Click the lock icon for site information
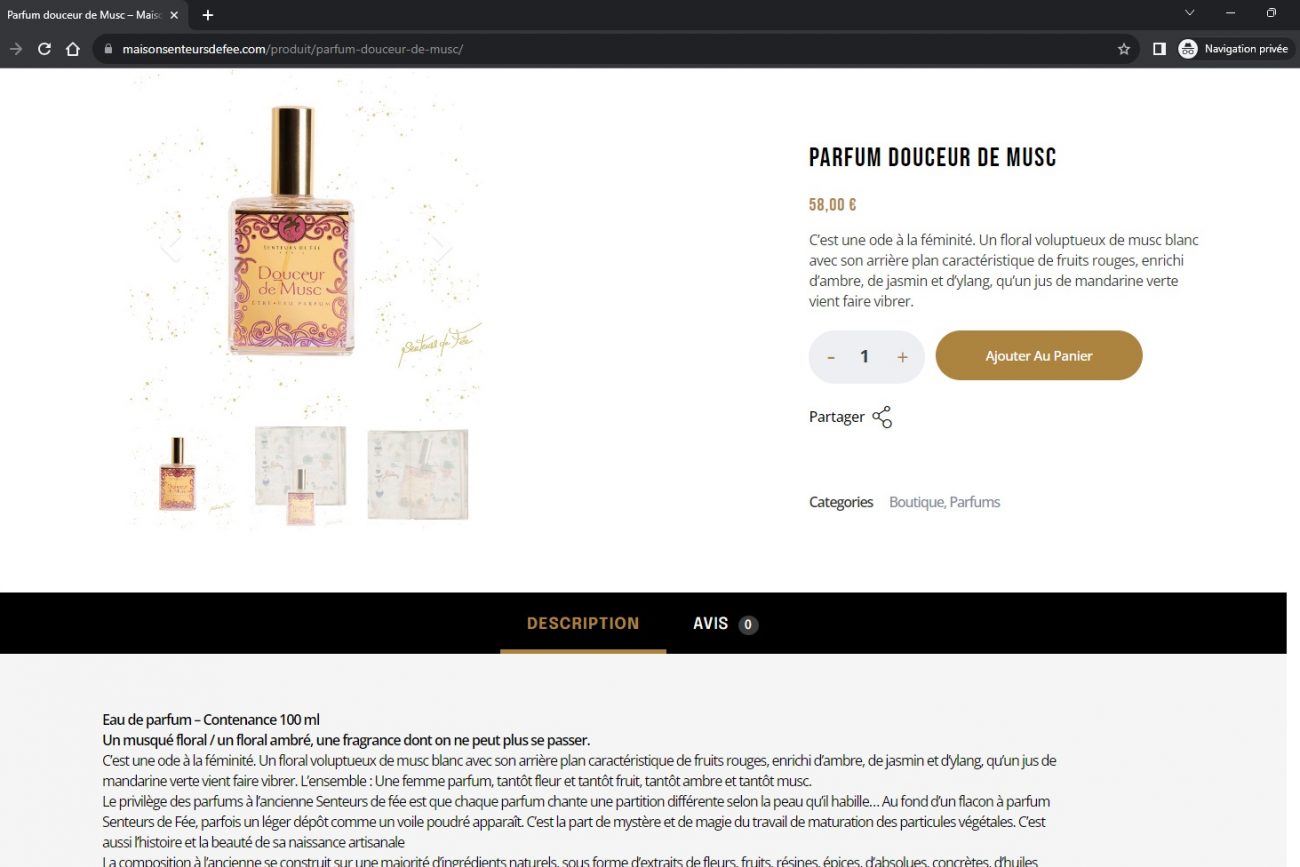This screenshot has height=867, width=1300. pyautogui.click(x=108, y=49)
